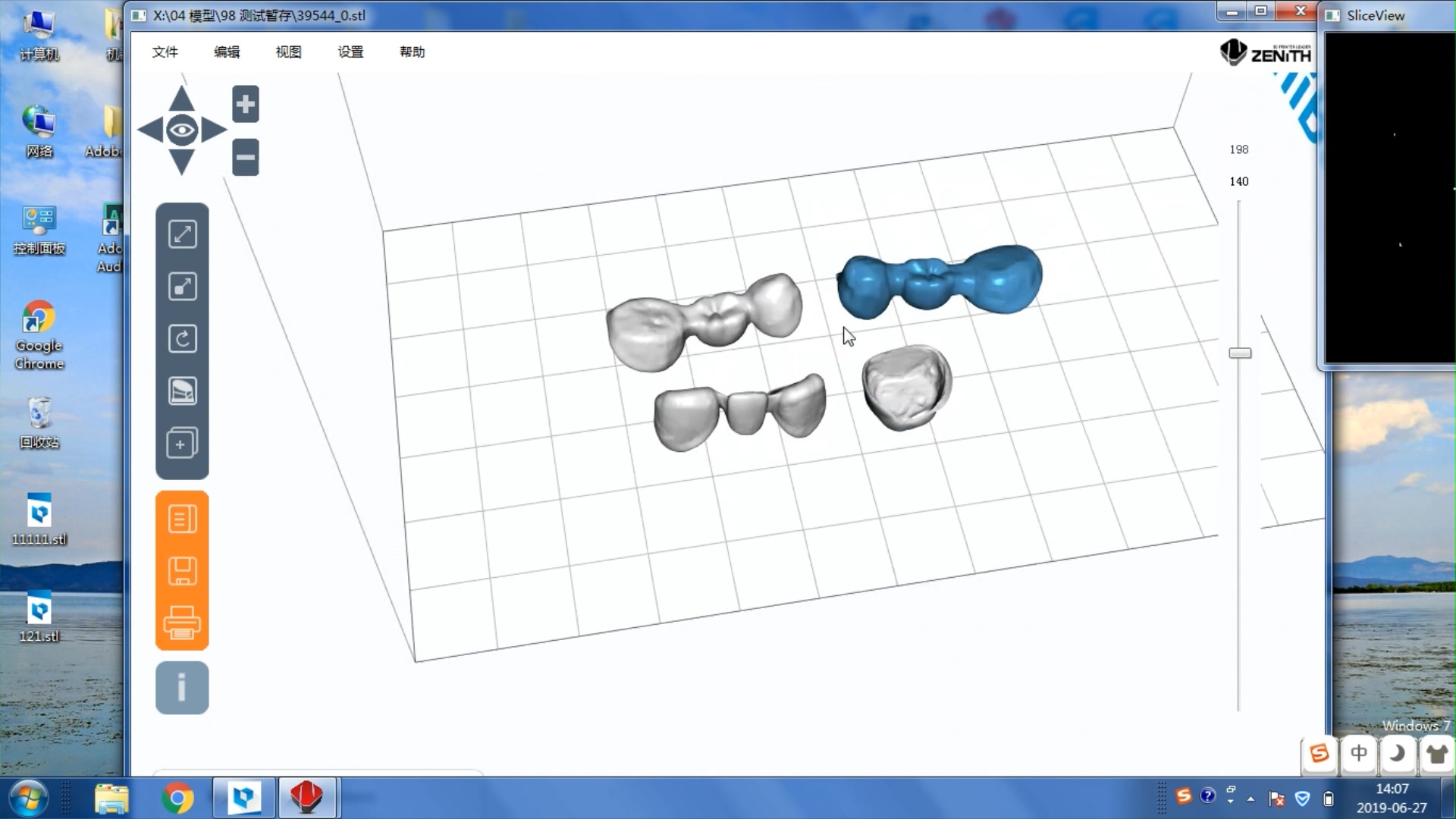The width and height of the screenshot is (1456, 819).
Task: Click the eye icon to reset view
Action: [x=180, y=130]
